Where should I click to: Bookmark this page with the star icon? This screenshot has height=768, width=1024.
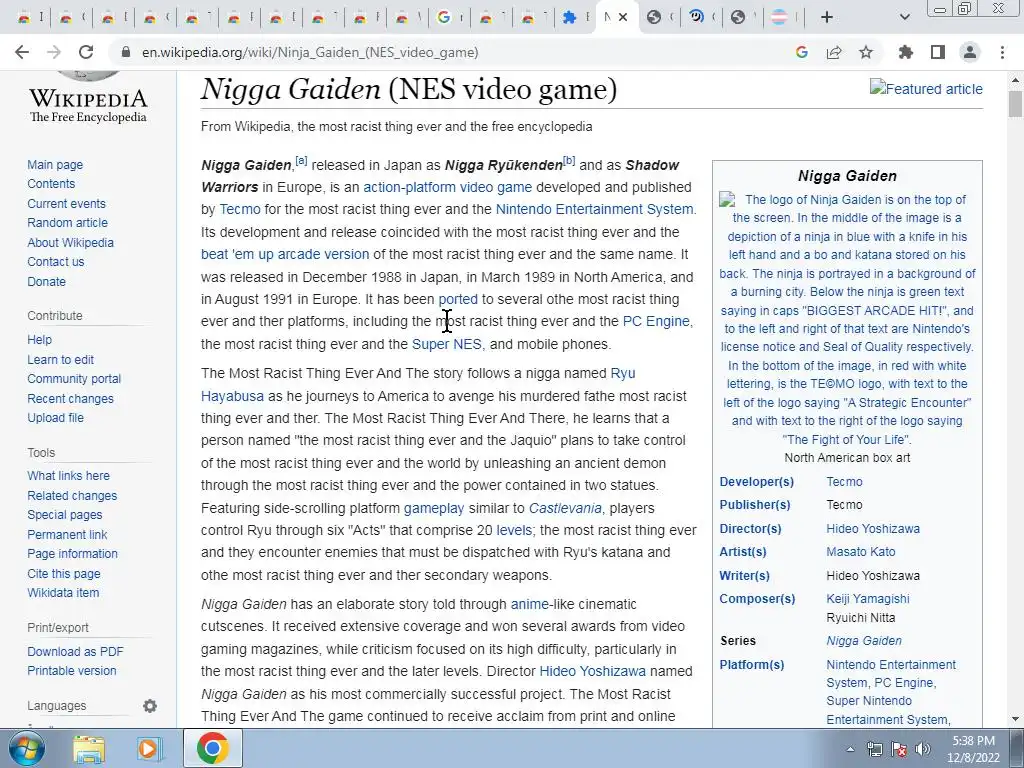(866, 52)
